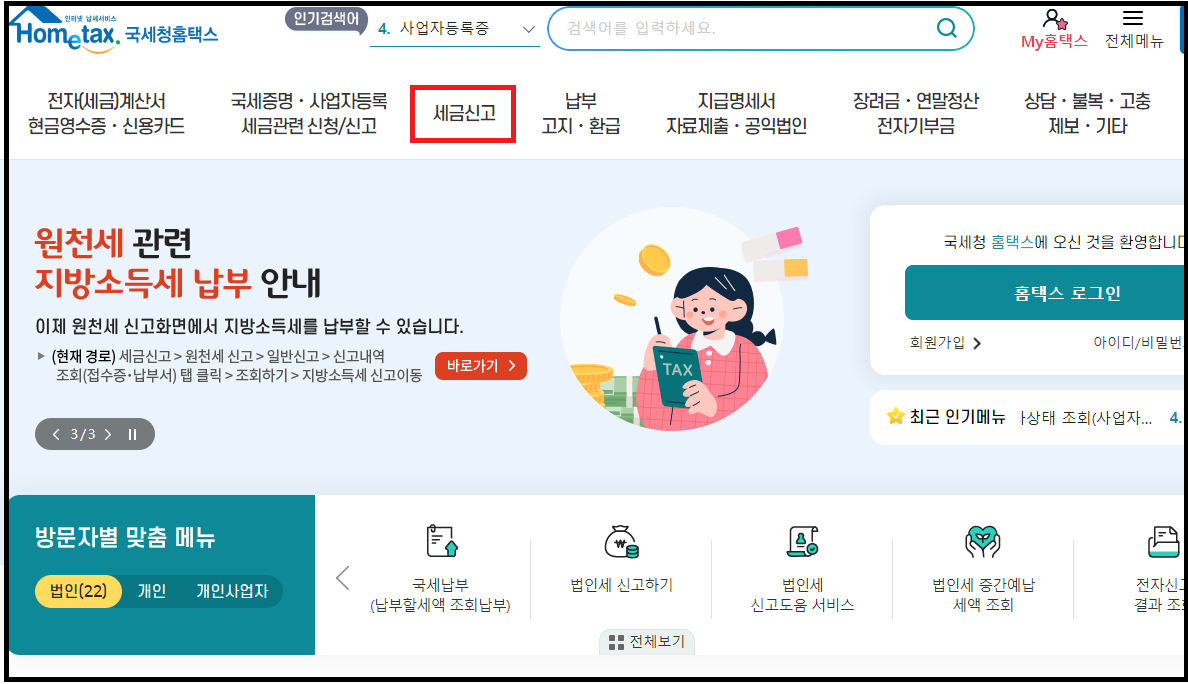Click the search magnifier icon

coord(945,28)
